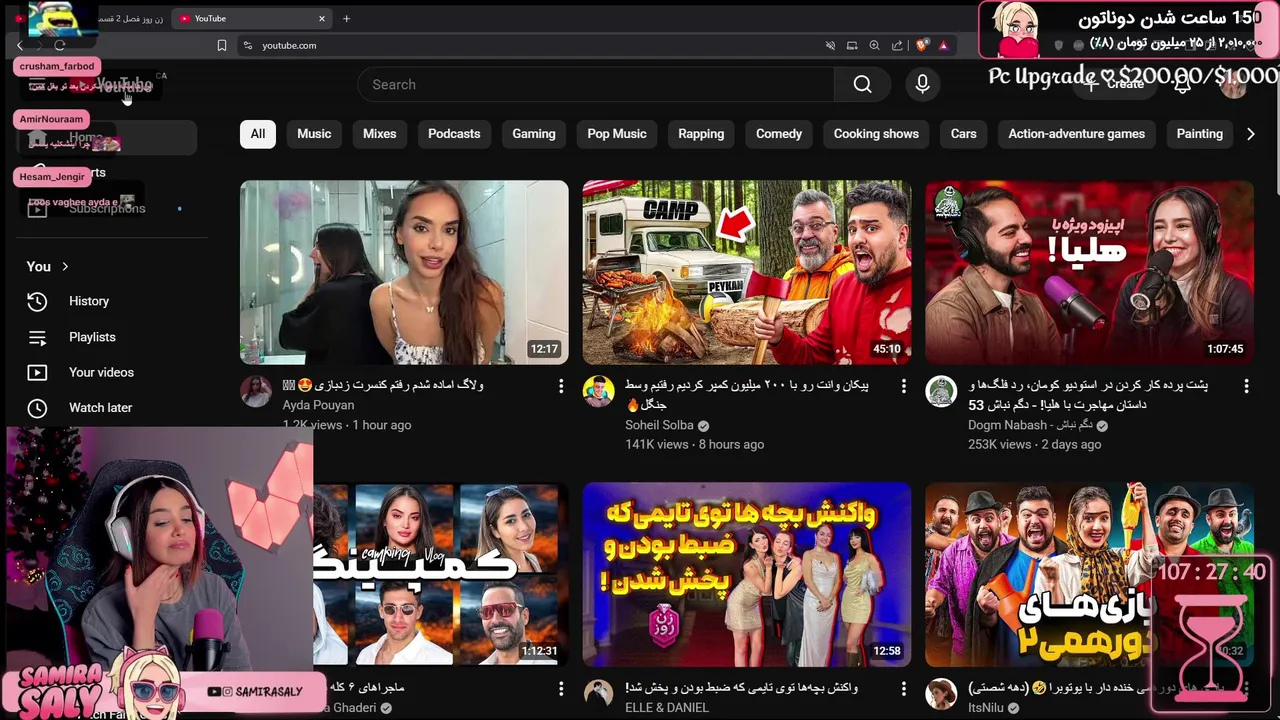Viewport: 1280px width, 720px height.
Task: Click ELLE & DANIEL channel avatar
Action: (598, 695)
